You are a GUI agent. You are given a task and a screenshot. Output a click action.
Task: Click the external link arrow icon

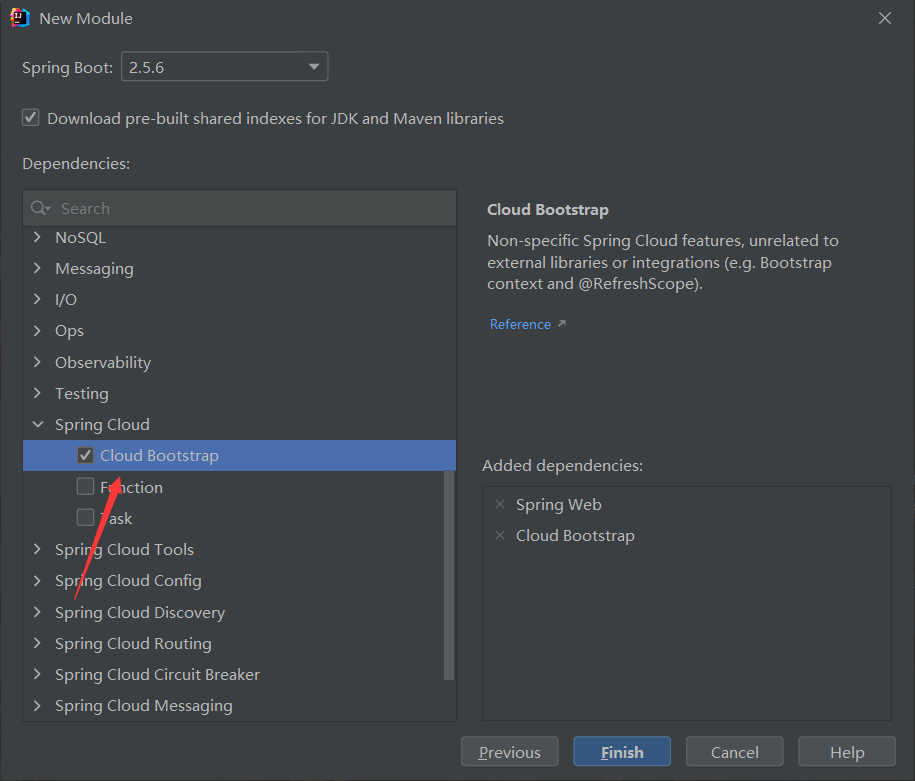click(x=561, y=323)
